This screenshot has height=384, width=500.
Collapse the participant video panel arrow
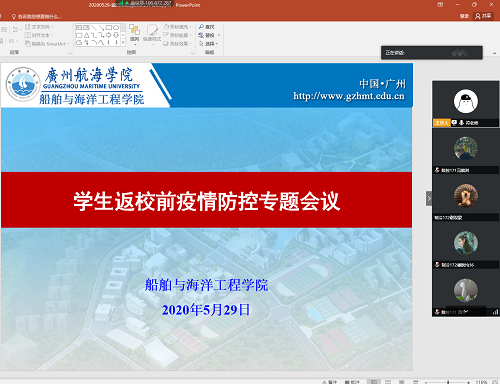coord(429,199)
